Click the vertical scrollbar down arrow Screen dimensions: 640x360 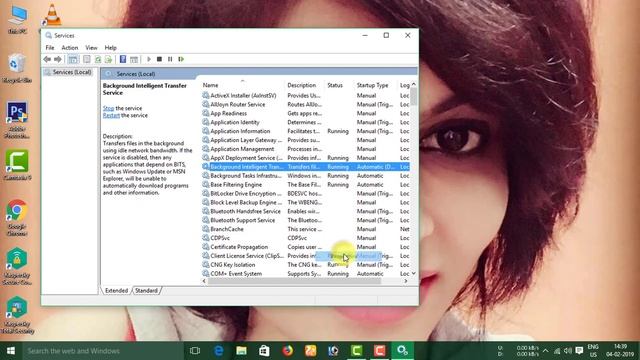click(x=414, y=273)
